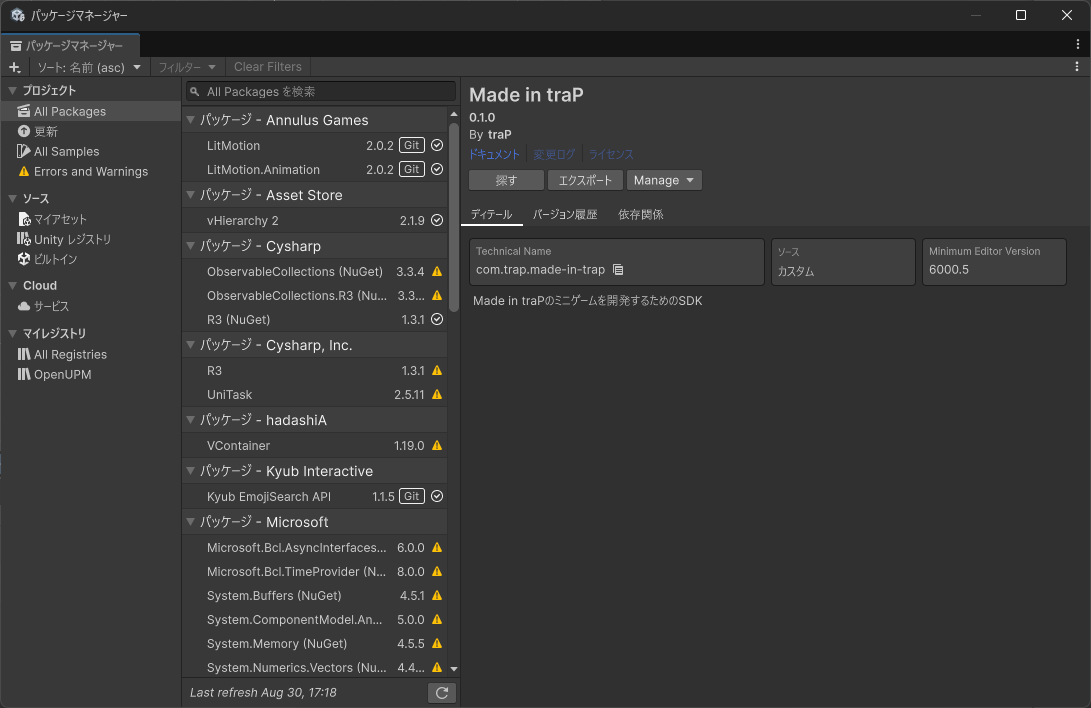Image resolution: width=1091 pixels, height=708 pixels.
Task: Select ObservableCollections.R3 package row
Action: tap(314, 296)
